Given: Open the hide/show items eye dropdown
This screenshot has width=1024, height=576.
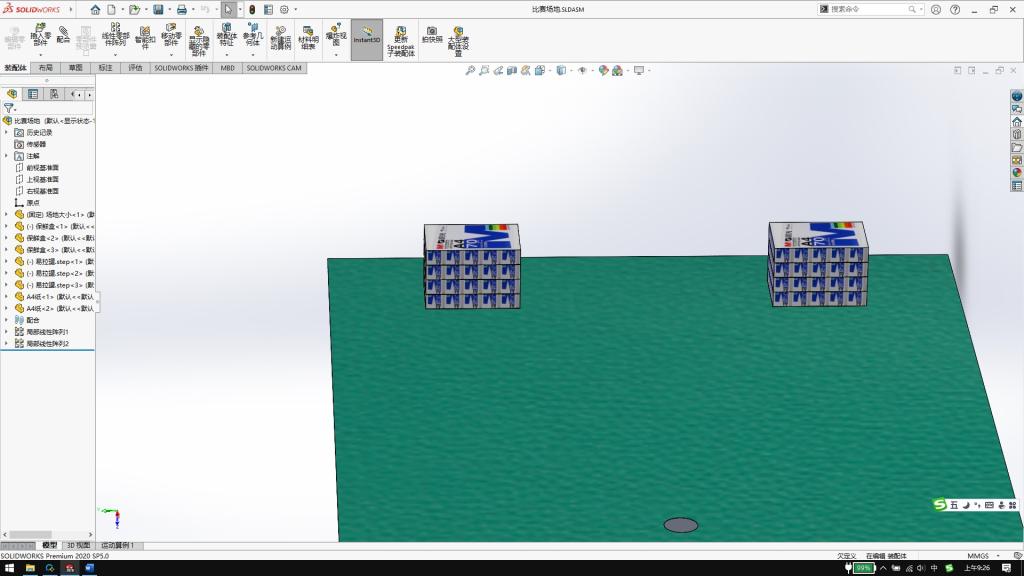Looking at the screenshot, I should 582,71.
